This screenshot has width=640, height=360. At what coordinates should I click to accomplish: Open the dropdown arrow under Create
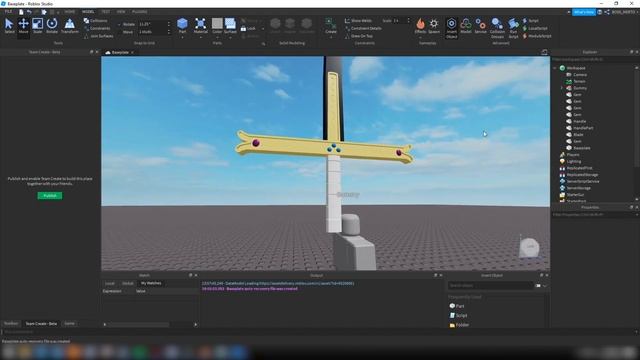(x=331, y=38)
